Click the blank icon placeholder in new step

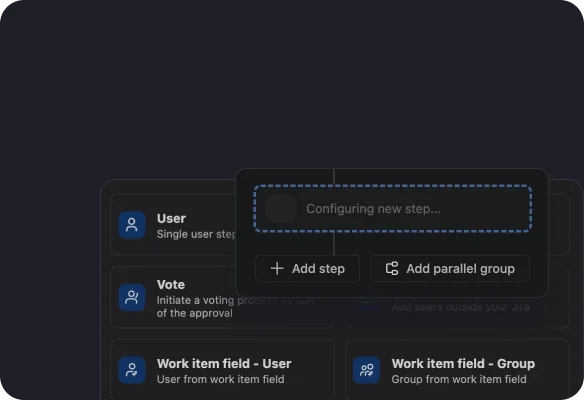(x=281, y=209)
